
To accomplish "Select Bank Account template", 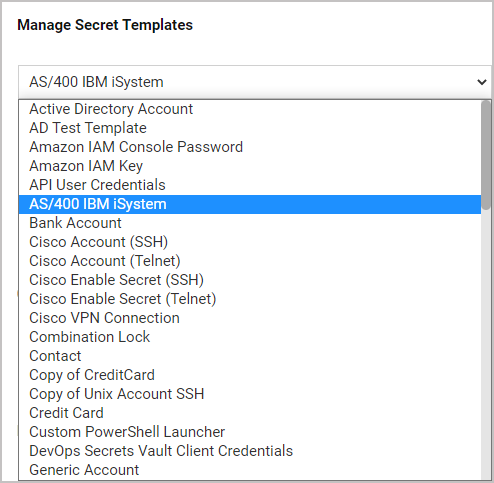I will (x=250, y=223).
